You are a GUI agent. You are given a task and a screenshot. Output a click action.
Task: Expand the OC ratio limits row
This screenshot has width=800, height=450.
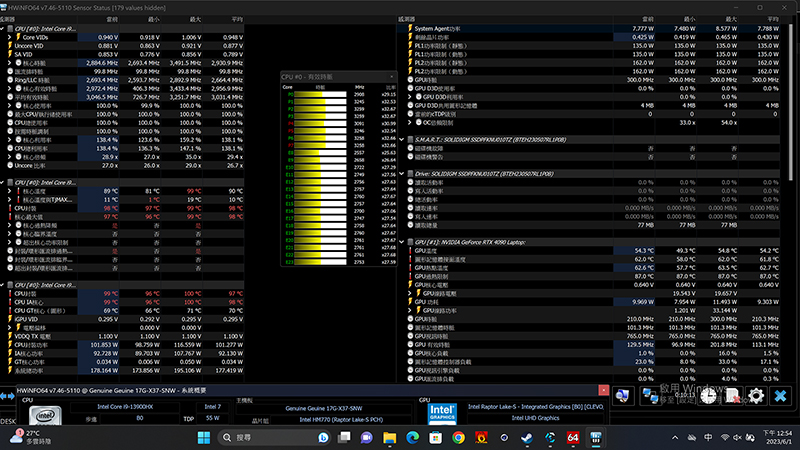click(410, 122)
